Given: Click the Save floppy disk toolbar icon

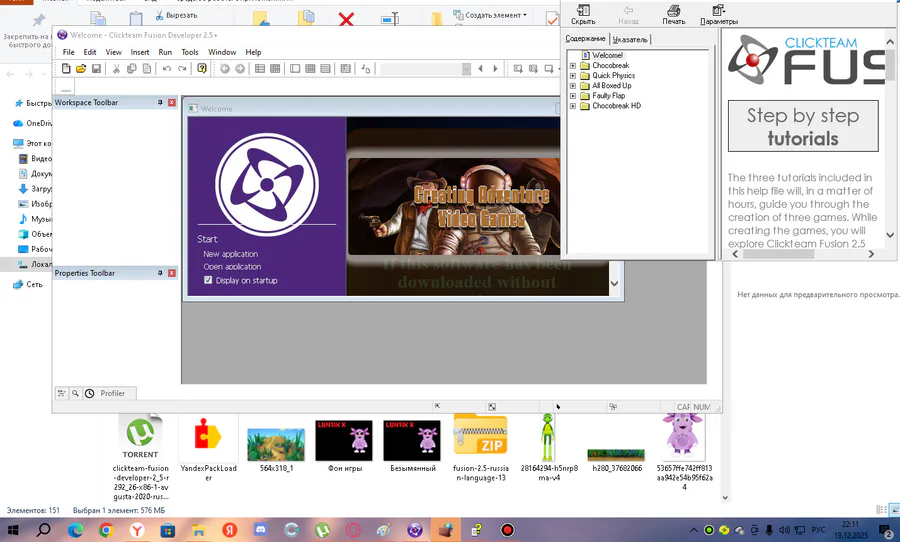Looking at the screenshot, I should pos(96,69).
